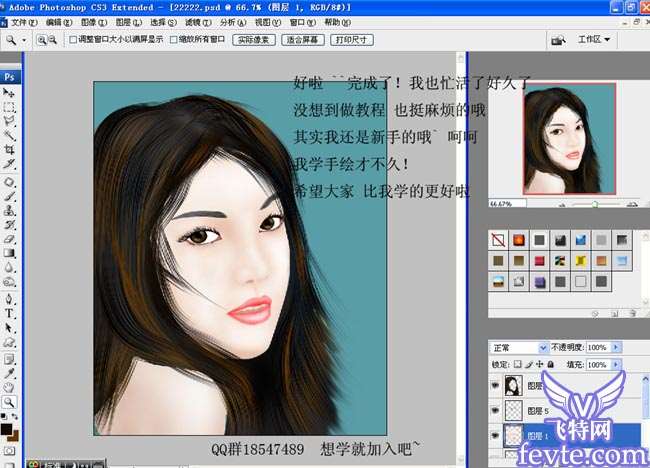Select the Custom Shape tool
This screenshot has width=650, height=468.
pos(9,342)
